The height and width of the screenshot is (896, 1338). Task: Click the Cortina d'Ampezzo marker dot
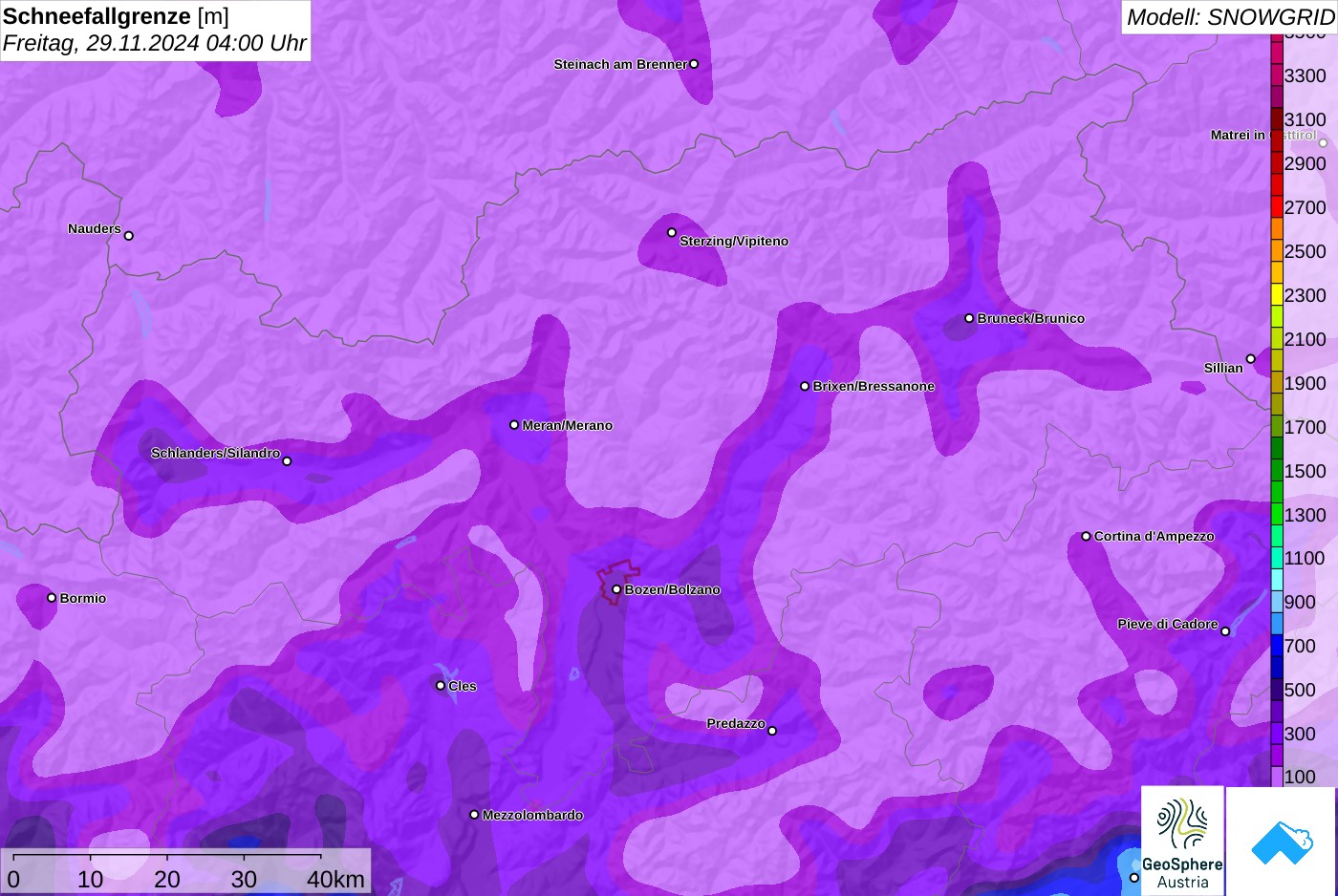point(1086,536)
